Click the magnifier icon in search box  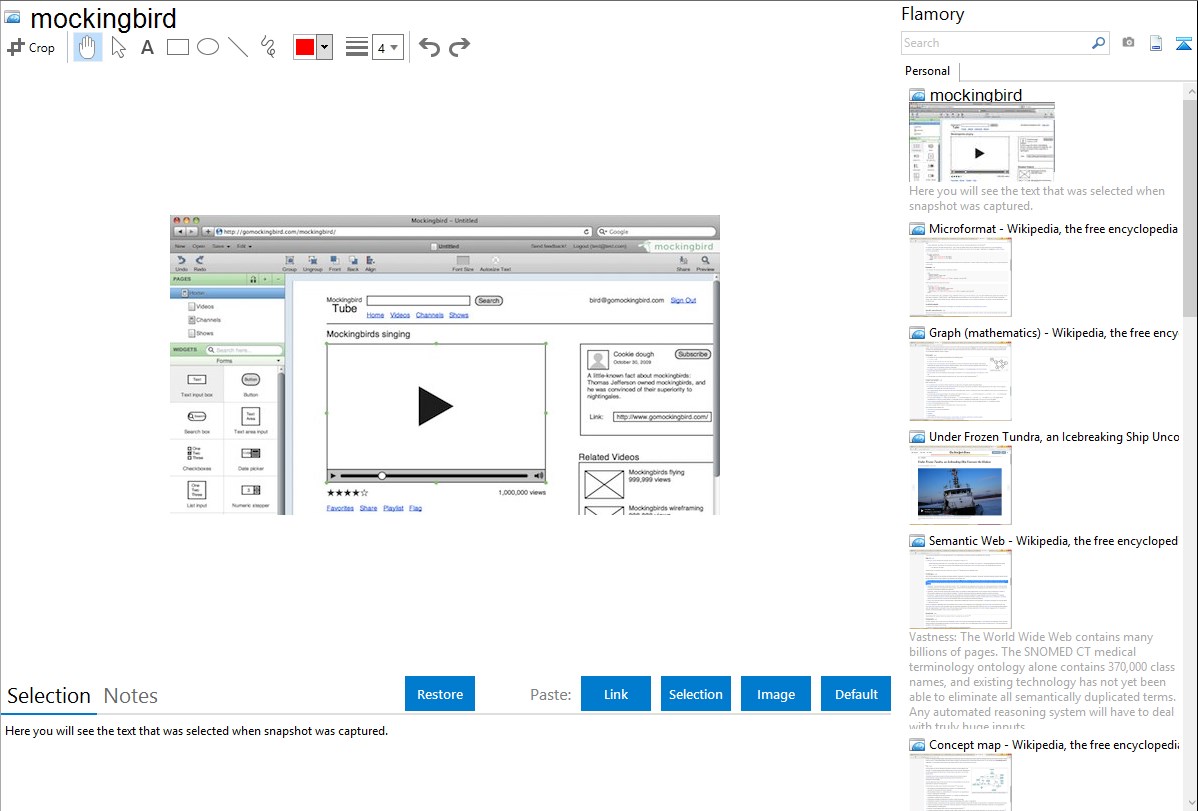(1098, 43)
